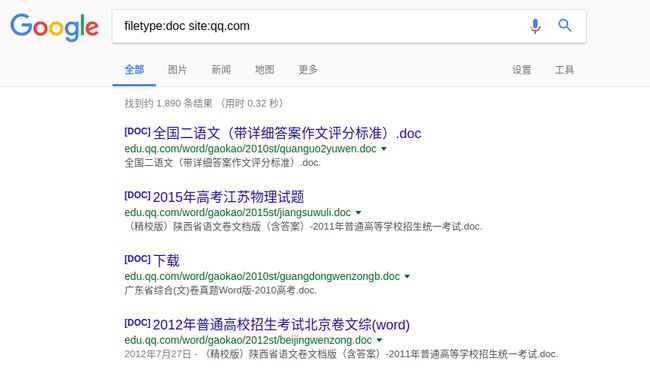Viewport: 650px width, 370px height.
Task: Expand dropdown arrow next to jiangsuwuli.doc URL
Action: [358, 213]
